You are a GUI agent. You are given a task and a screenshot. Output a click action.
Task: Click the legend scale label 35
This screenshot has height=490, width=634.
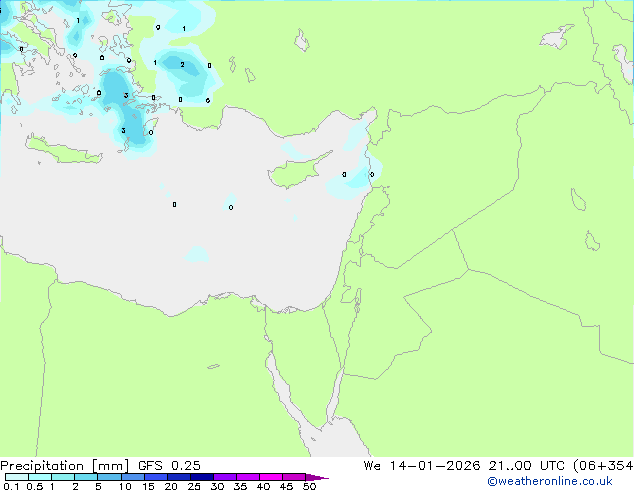(240, 486)
